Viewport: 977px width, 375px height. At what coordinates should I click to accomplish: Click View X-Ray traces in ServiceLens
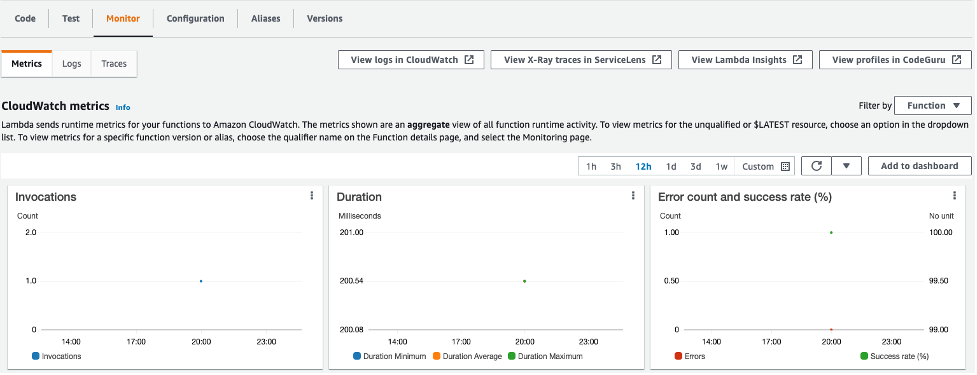(581, 60)
